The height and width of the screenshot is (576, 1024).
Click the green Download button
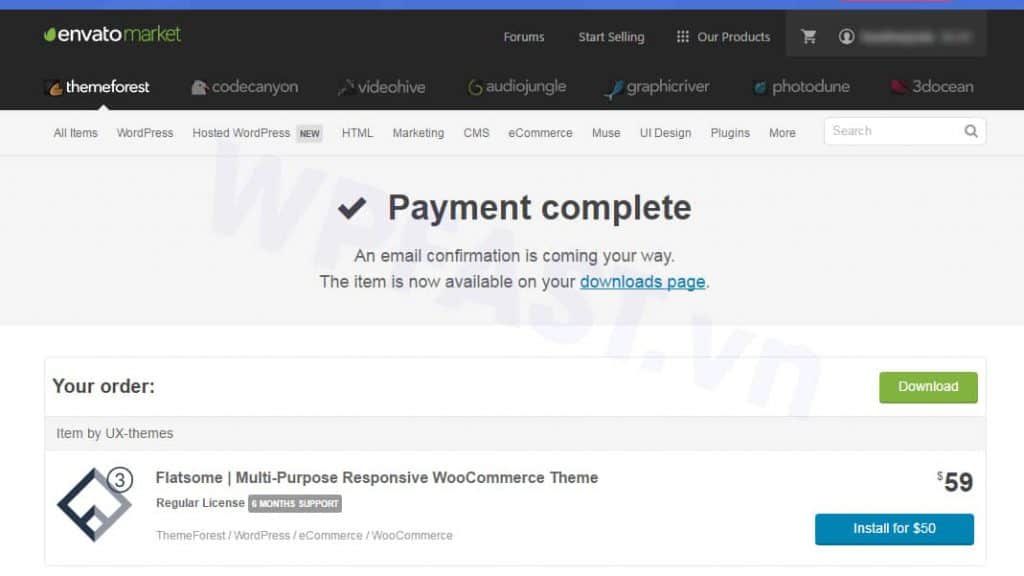click(x=928, y=387)
